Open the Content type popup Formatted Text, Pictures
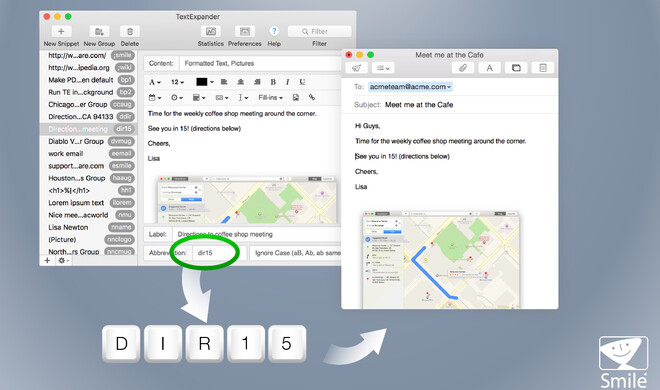The image size is (660, 390). point(260,64)
